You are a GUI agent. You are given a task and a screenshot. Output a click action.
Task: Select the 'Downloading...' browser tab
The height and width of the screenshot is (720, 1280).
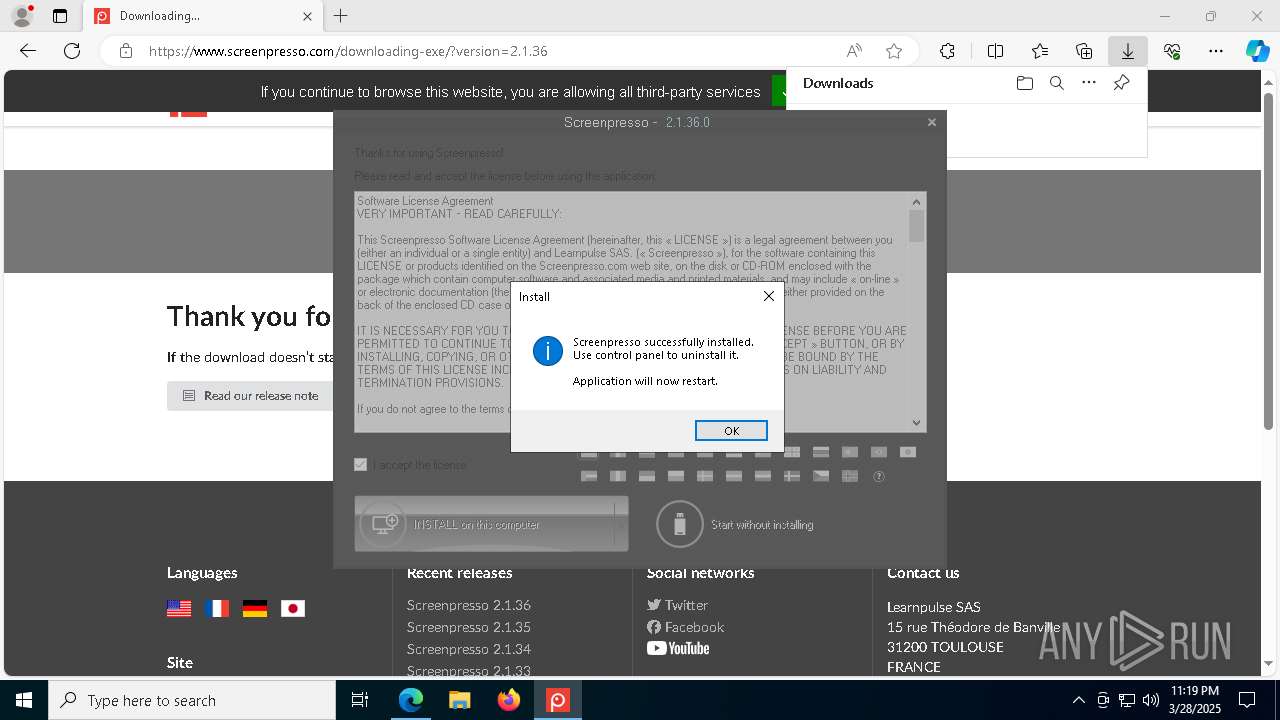[204, 16]
